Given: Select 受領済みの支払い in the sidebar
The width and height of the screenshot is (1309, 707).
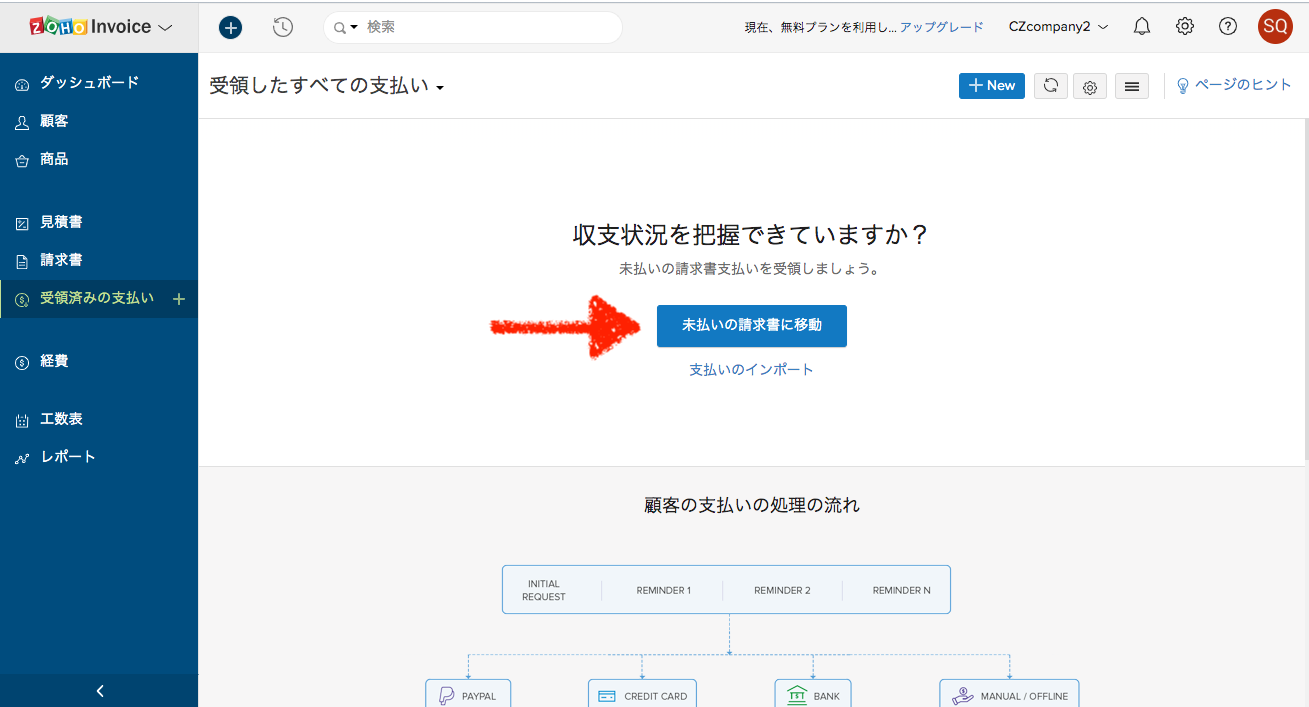Looking at the screenshot, I should (99, 298).
